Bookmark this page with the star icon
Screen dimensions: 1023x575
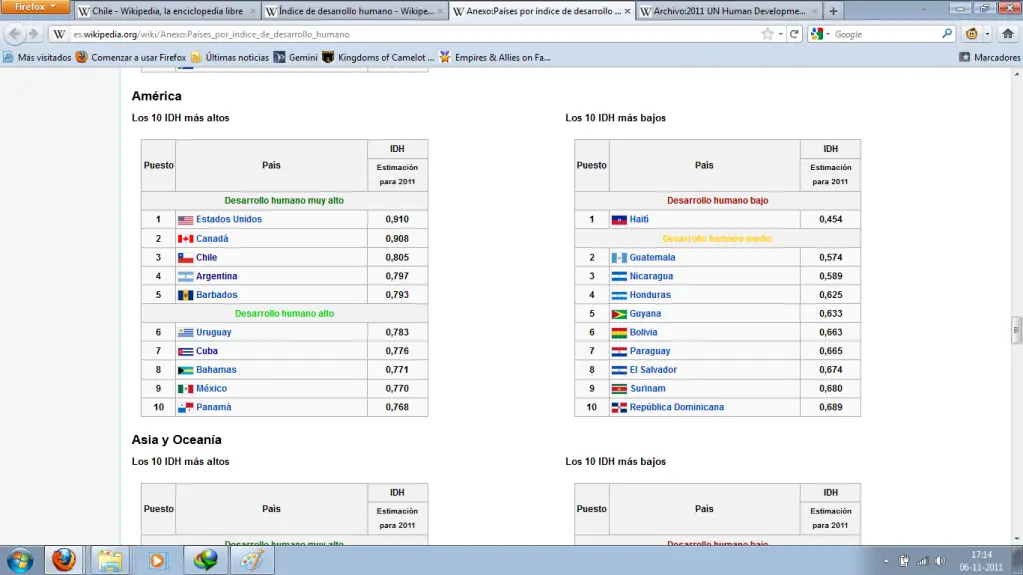767,34
